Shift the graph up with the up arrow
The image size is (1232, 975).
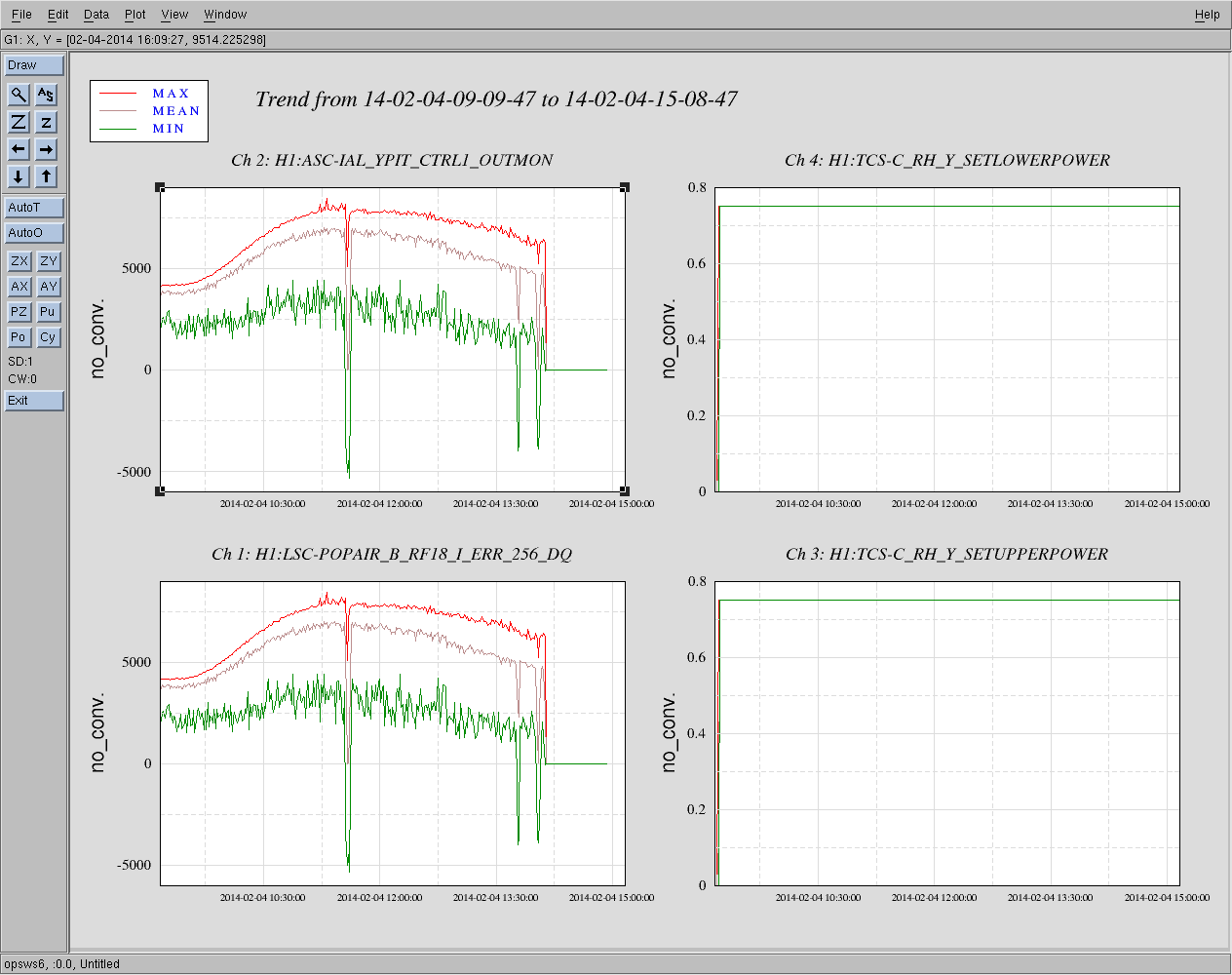(x=46, y=176)
